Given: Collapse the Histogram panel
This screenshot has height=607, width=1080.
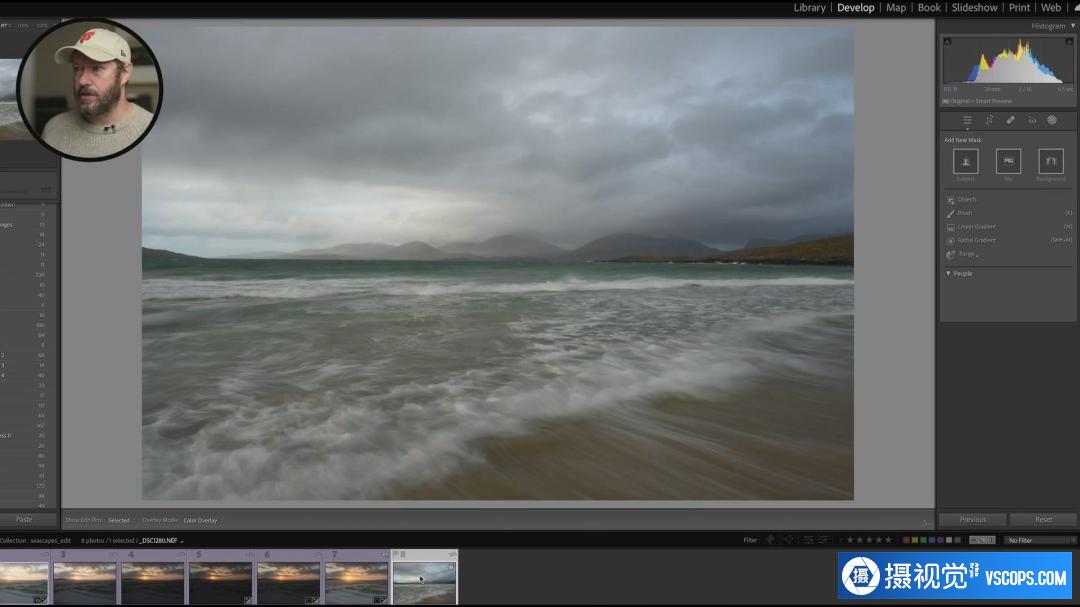Looking at the screenshot, I should coord(1072,26).
